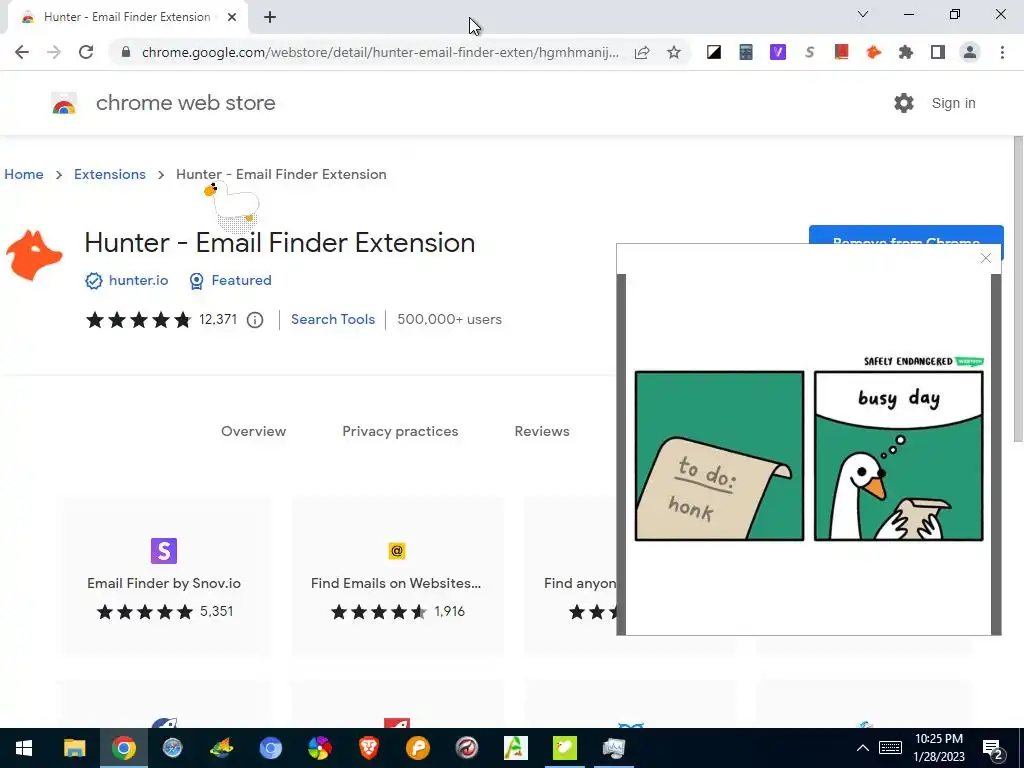Share this page from address bar

642,52
